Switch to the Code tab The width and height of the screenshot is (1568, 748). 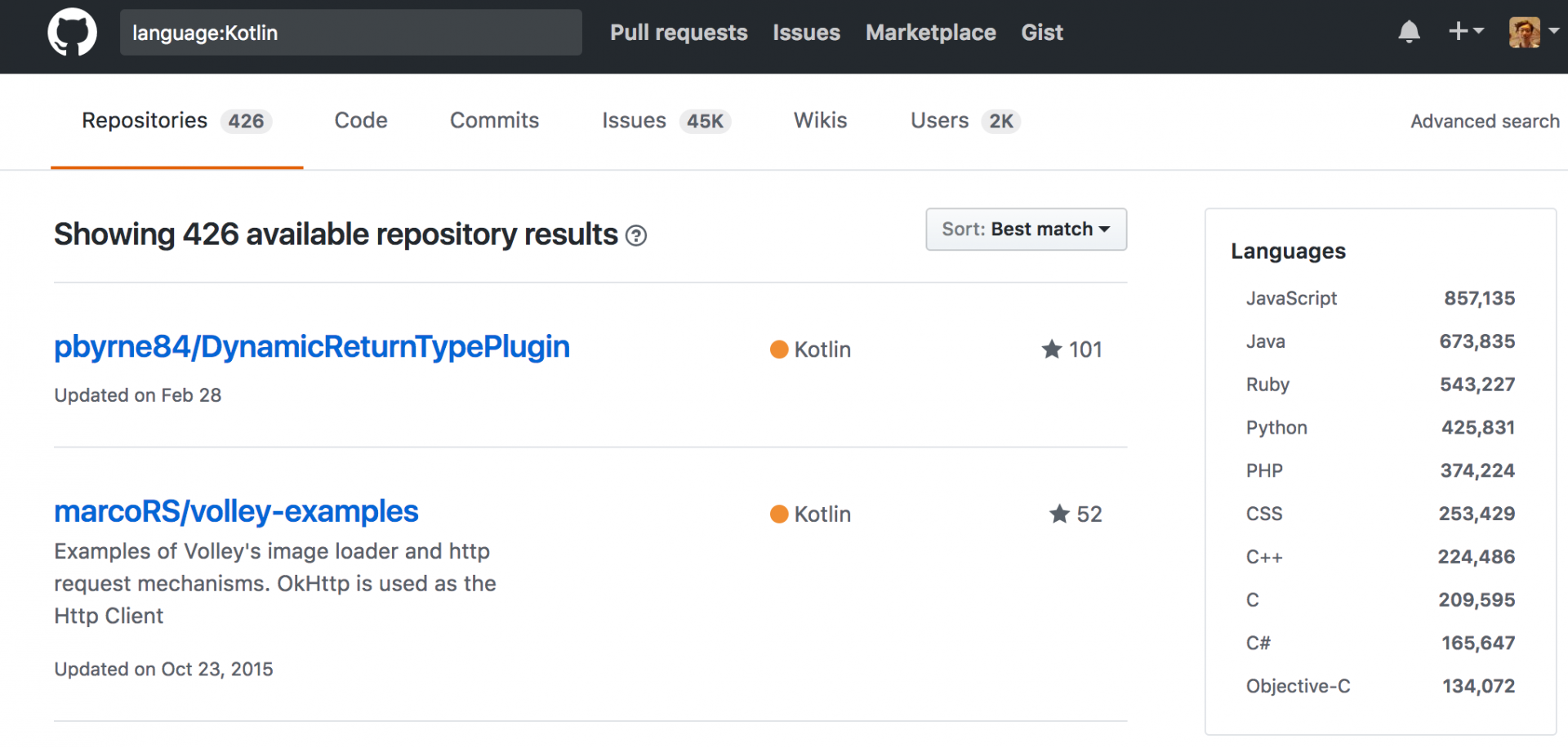pos(360,121)
